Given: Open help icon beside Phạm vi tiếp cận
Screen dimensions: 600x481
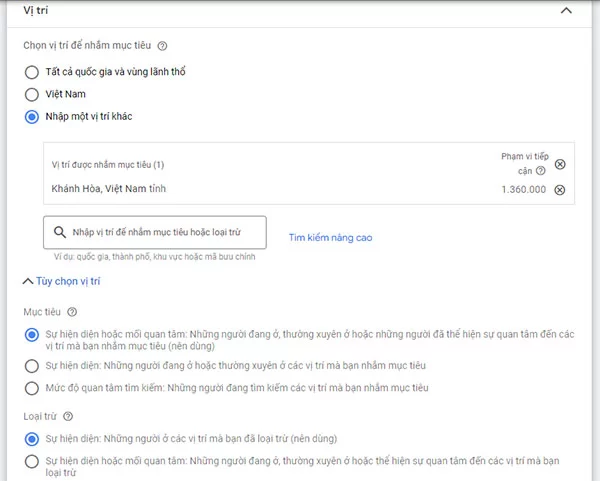Looking at the screenshot, I should point(540,171).
